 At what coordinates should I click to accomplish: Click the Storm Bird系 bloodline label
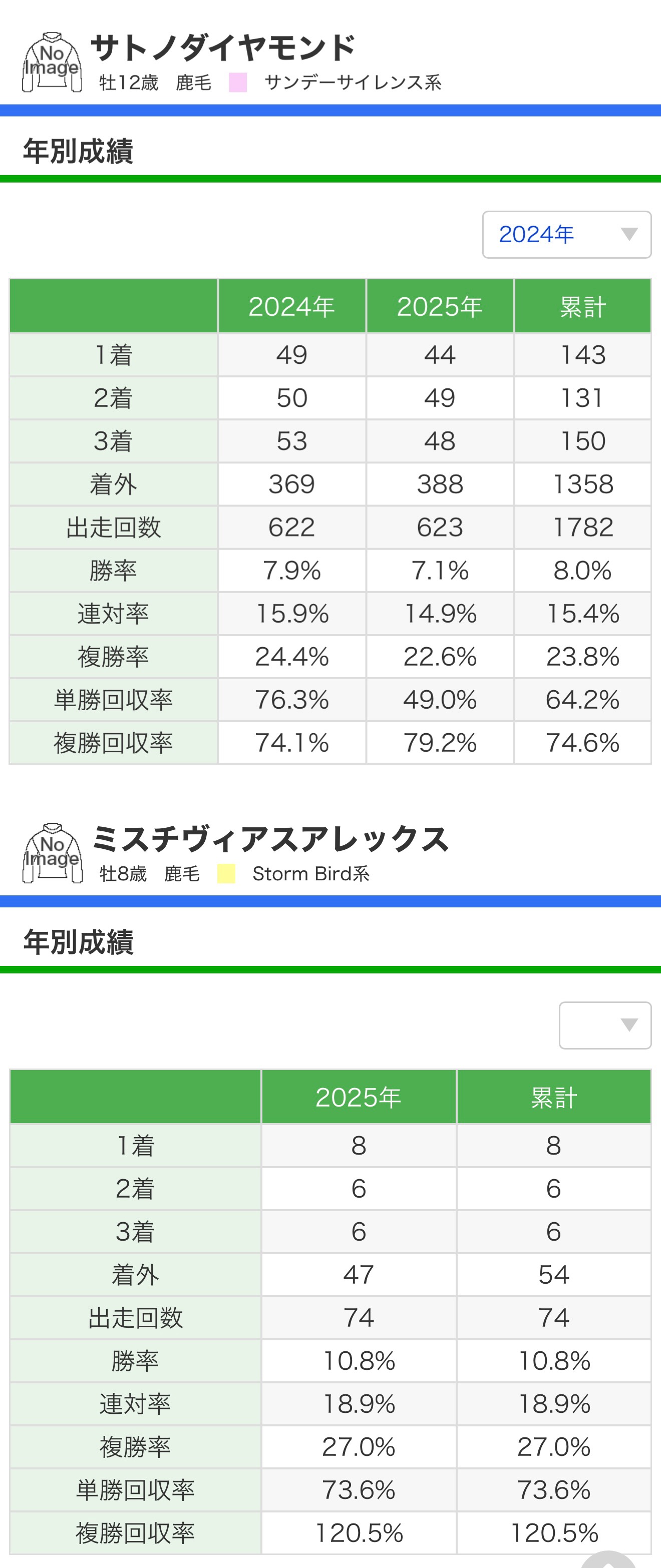310,873
